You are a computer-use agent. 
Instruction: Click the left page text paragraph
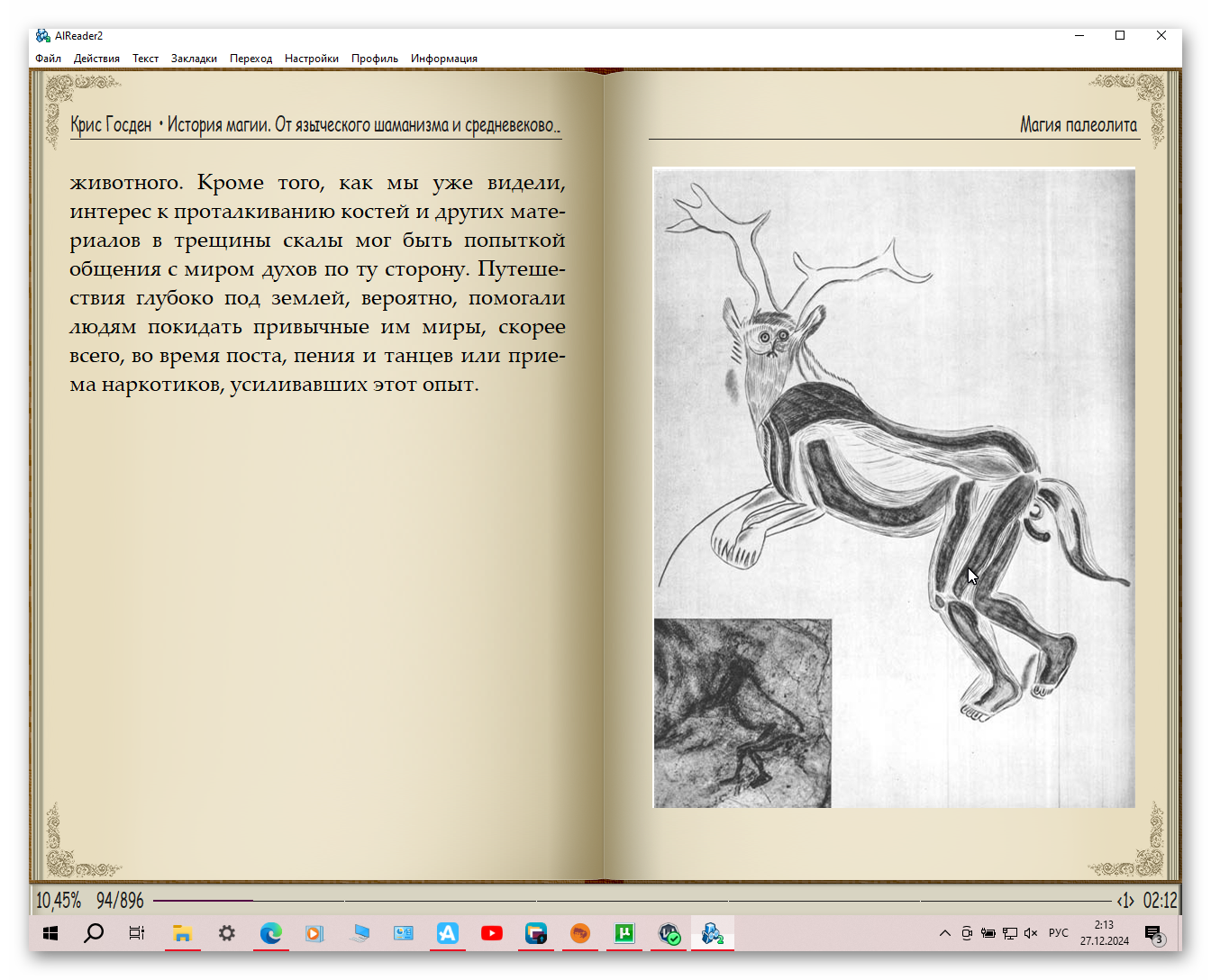pos(317,283)
